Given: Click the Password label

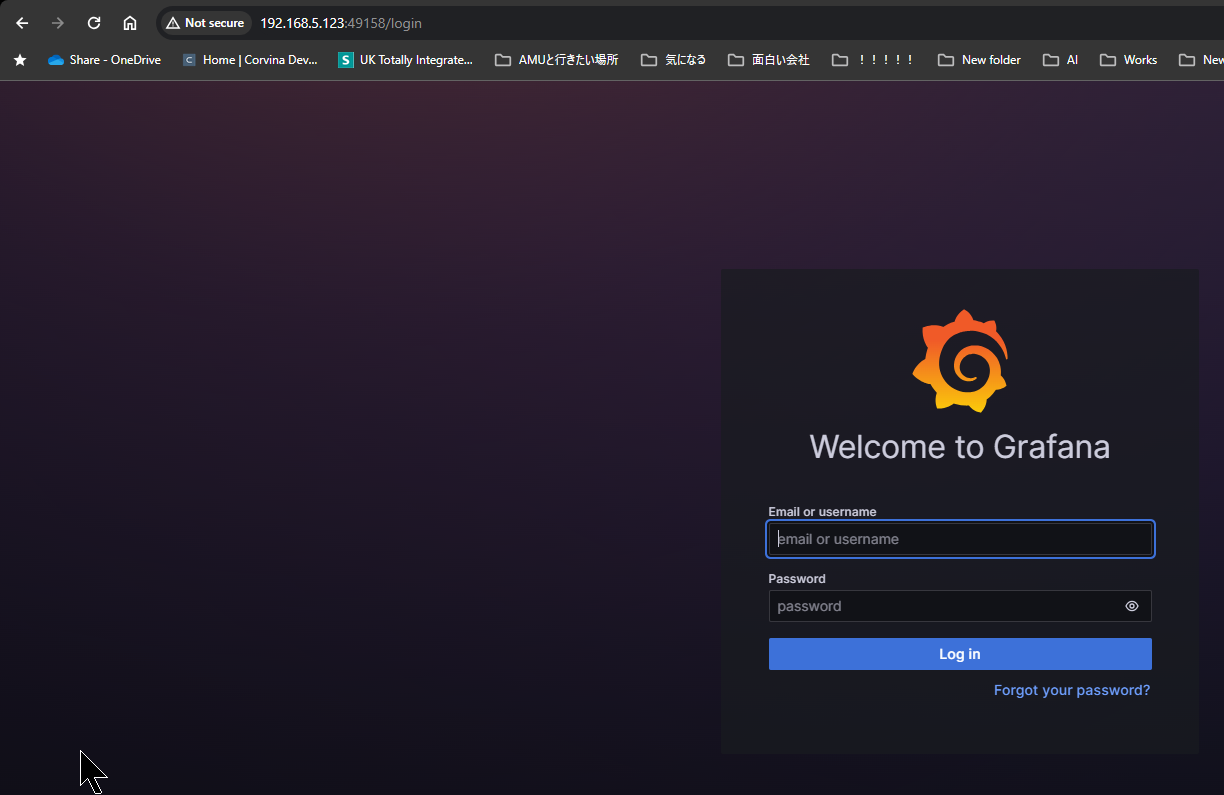Looking at the screenshot, I should click(x=797, y=579).
